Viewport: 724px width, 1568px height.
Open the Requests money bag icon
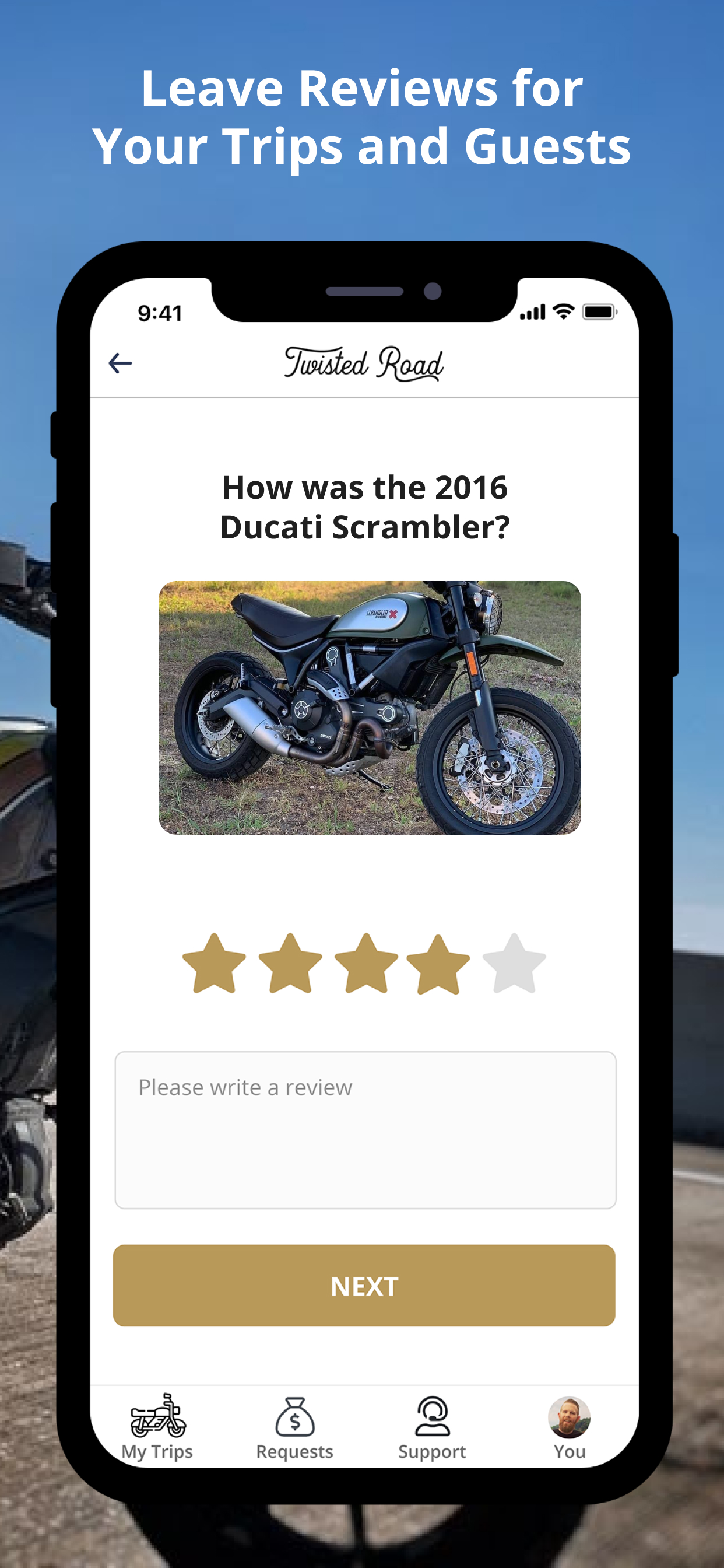[x=295, y=1416]
